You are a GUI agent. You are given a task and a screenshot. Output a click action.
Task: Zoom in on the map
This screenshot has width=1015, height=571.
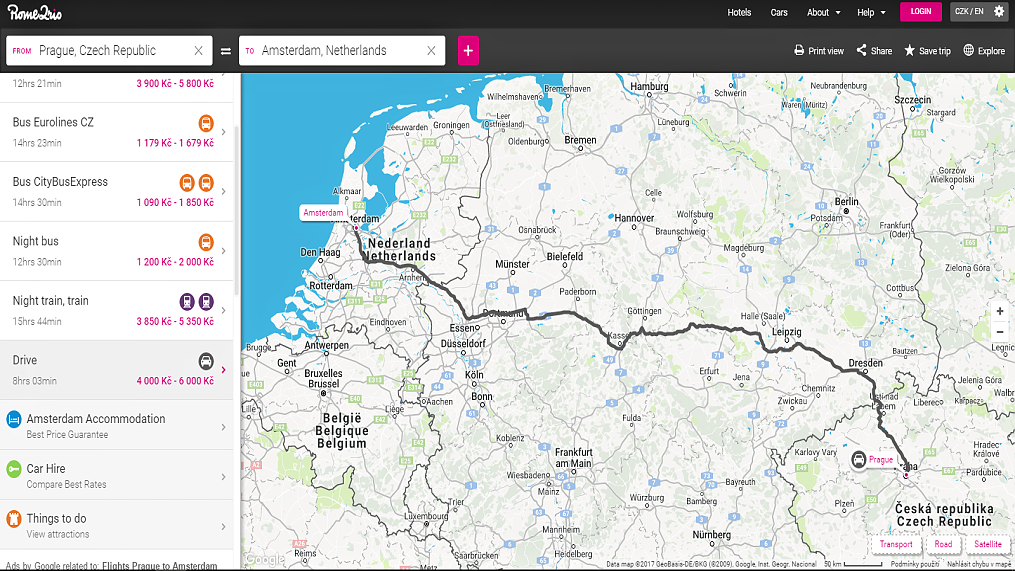pyautogui.click(x=1000, y=311)
